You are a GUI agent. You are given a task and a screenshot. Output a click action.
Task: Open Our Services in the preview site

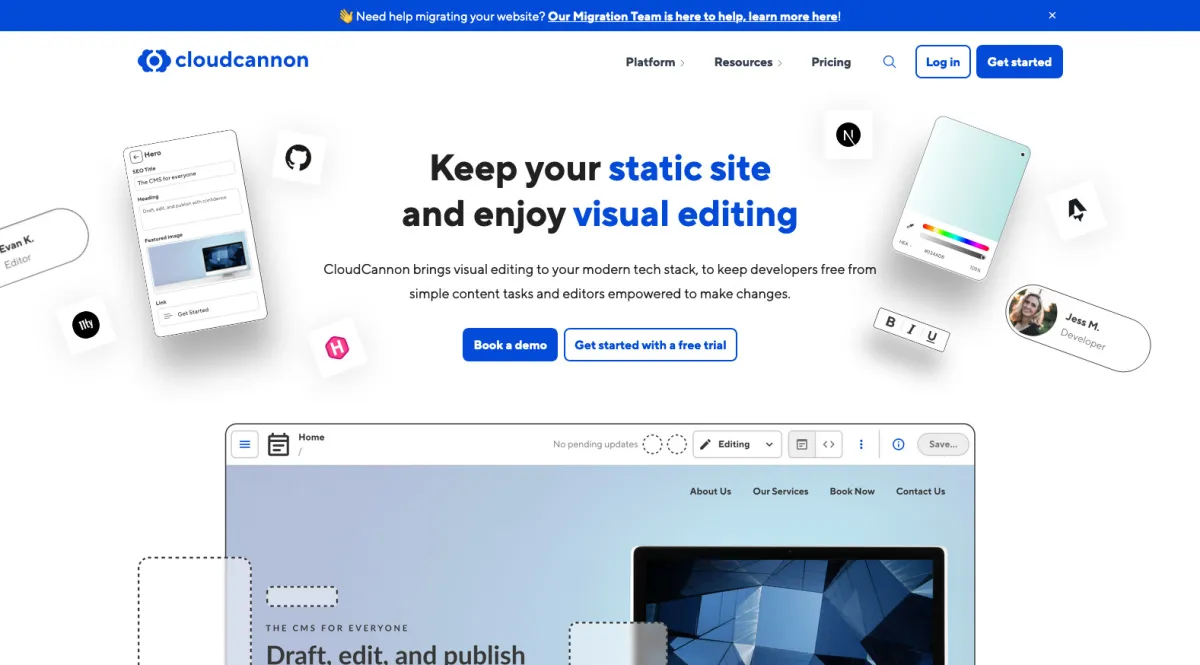coord(780,491)
